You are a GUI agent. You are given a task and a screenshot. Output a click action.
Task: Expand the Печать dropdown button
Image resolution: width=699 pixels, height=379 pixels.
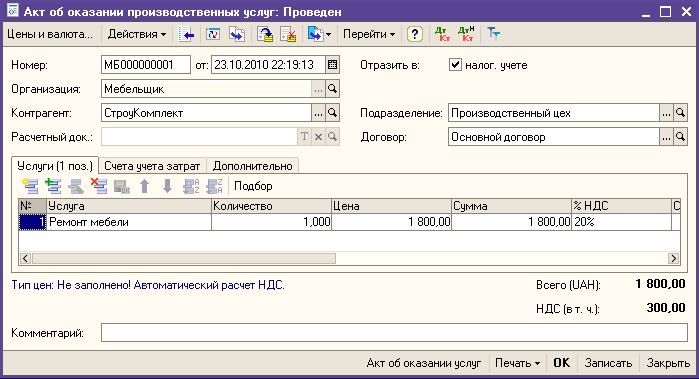(518, 363)
